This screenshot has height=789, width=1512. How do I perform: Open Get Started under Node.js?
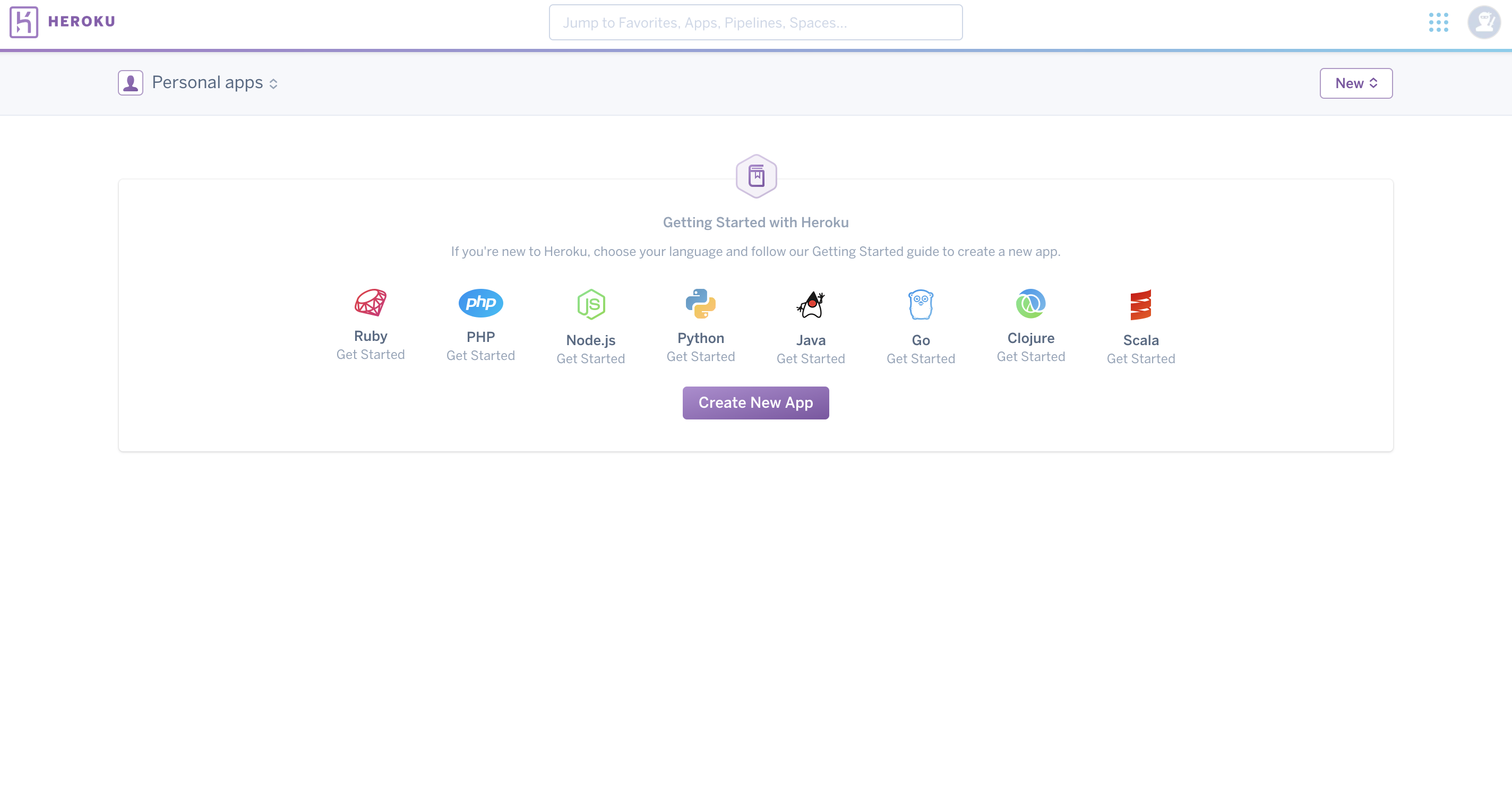click(591, 359)
